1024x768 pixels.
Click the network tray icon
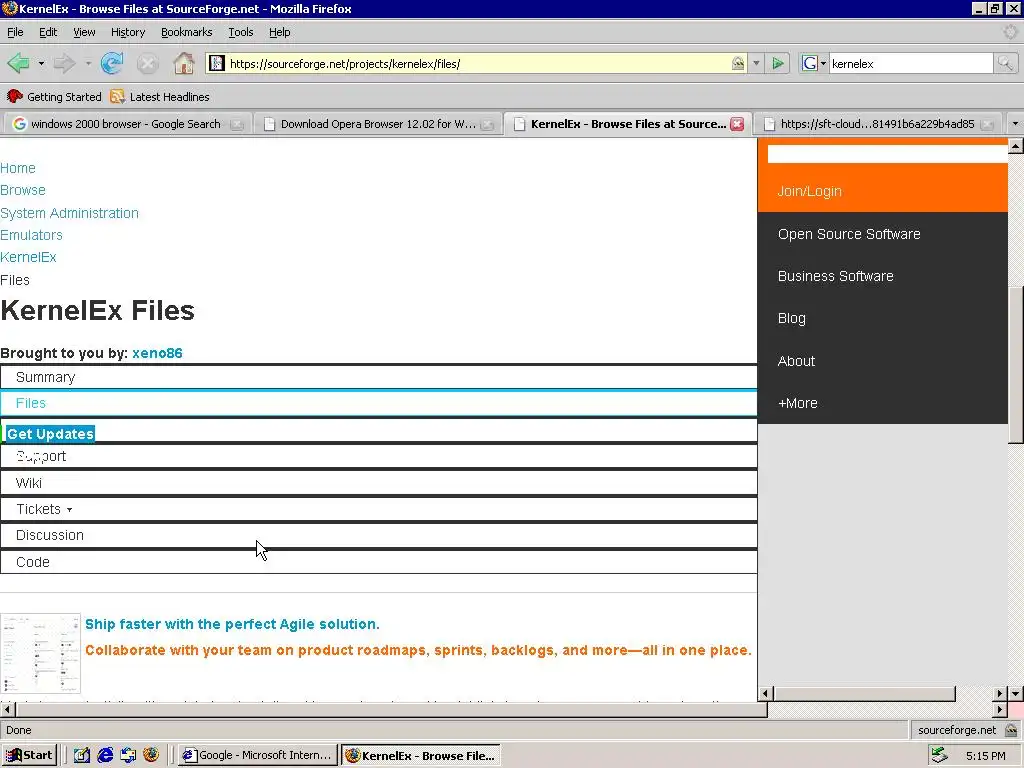(939, 755)
